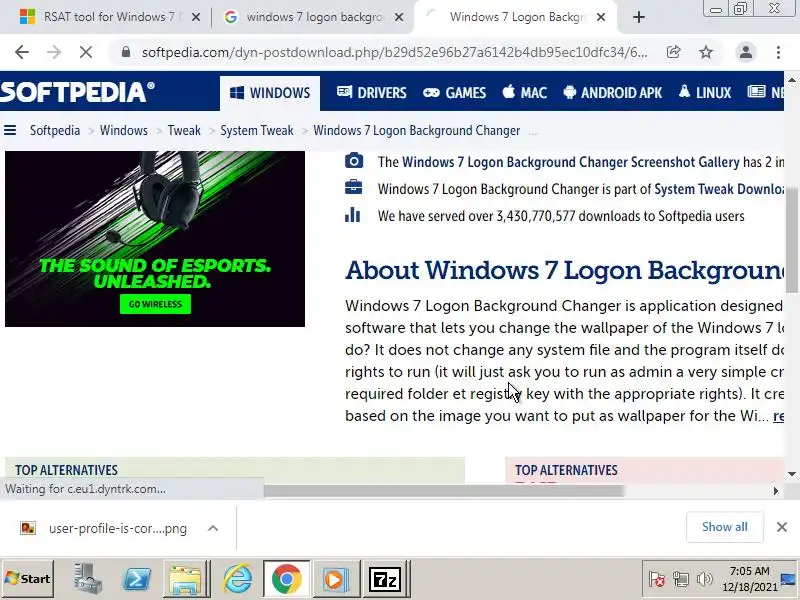Open the LINUX category
This screenshot has height=600, width=800.
705,93
